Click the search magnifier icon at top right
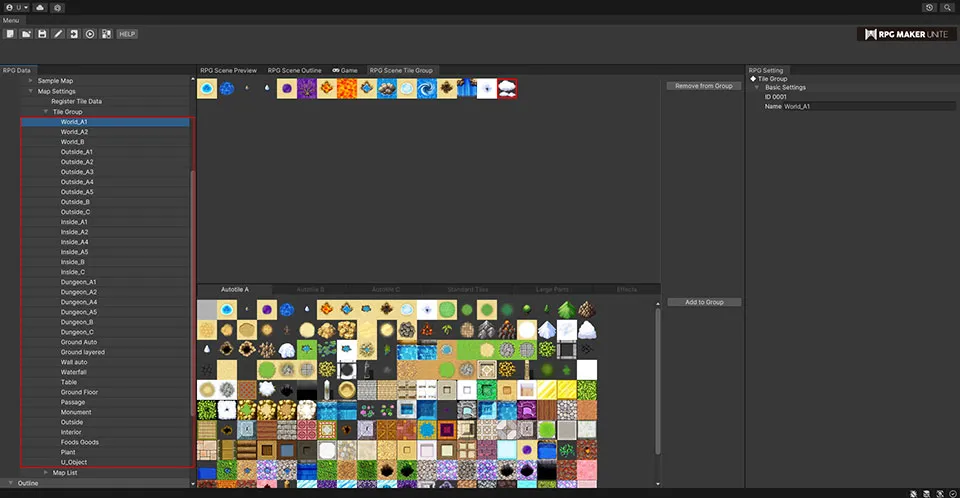960x498 pixels. tap(947, 7)
